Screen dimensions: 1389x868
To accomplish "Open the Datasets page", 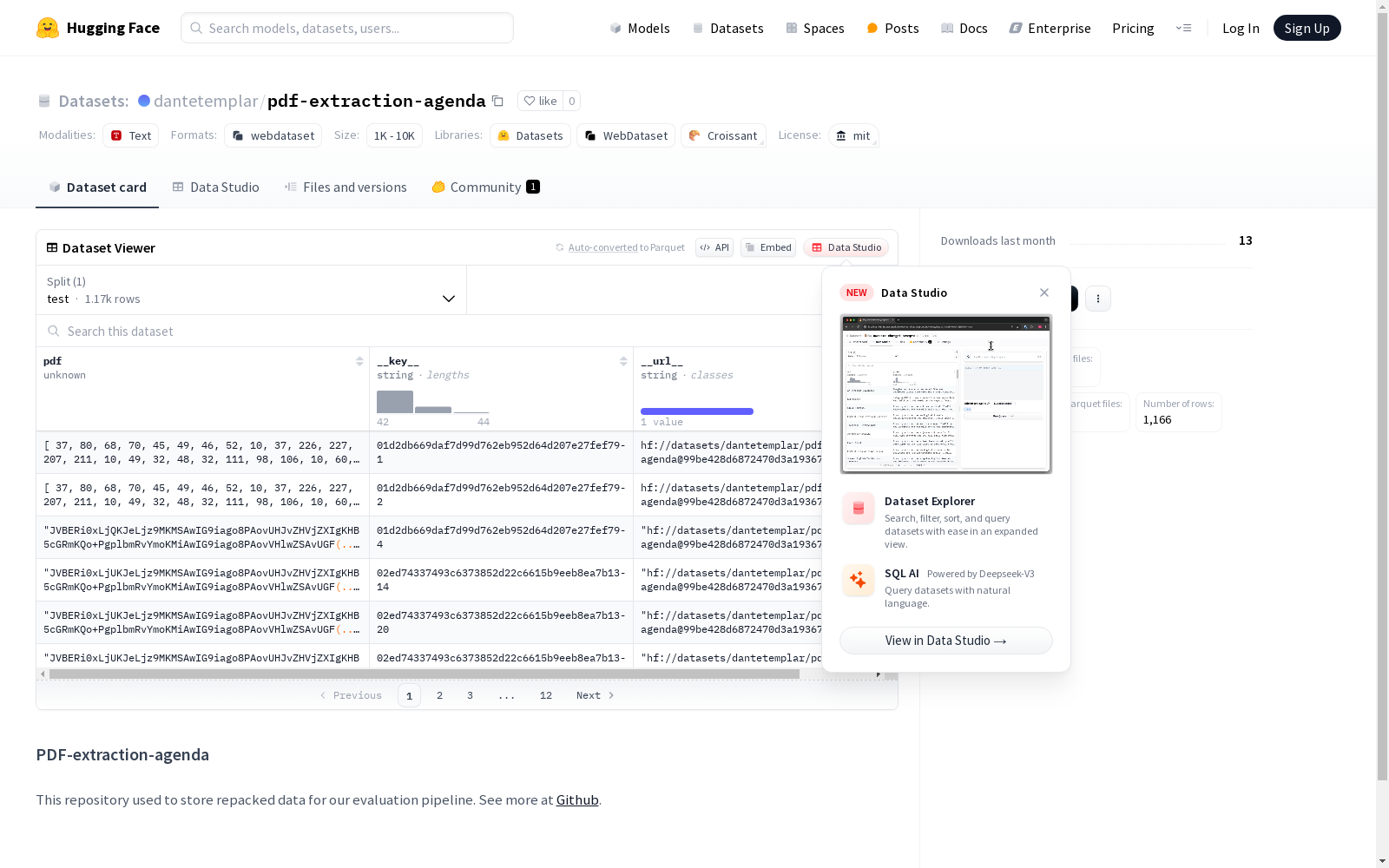I will point(727,28).
